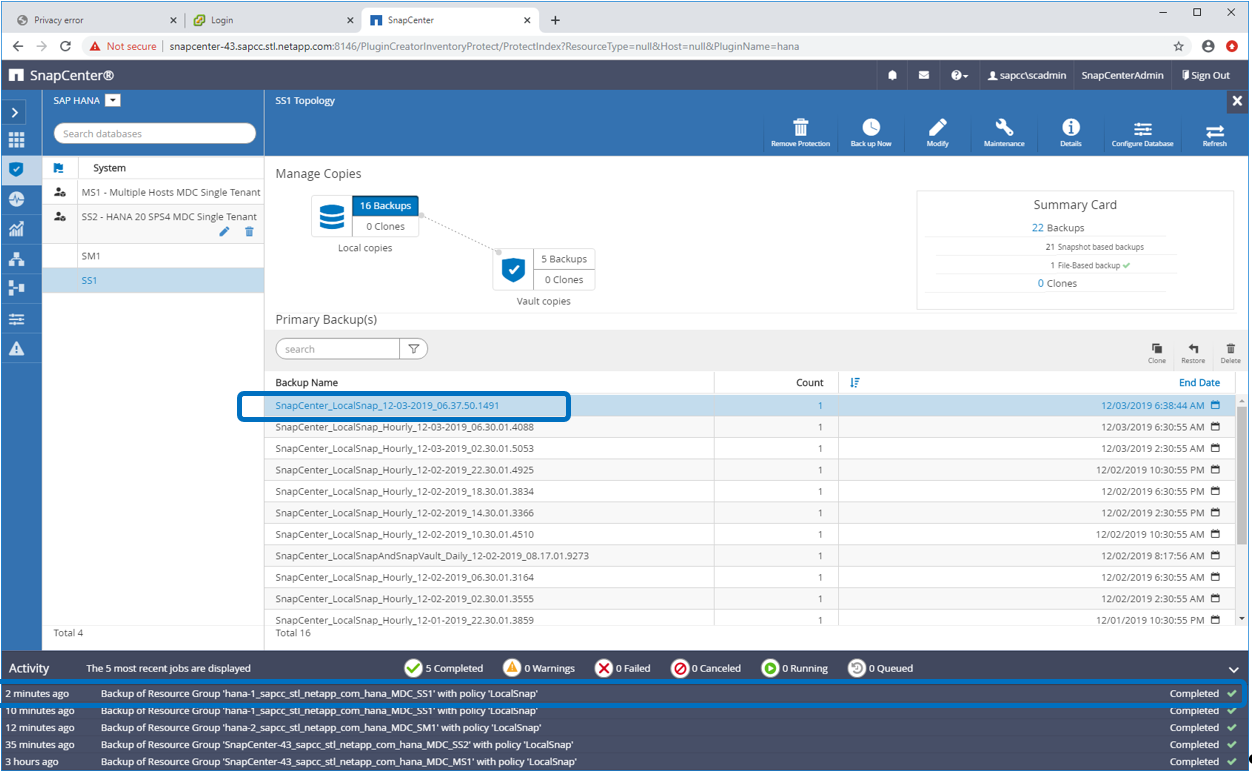The height and width of the screenshot is (772, 1252).
Task: Click the Remove Protection trash icon
Action: click(800, 128)
